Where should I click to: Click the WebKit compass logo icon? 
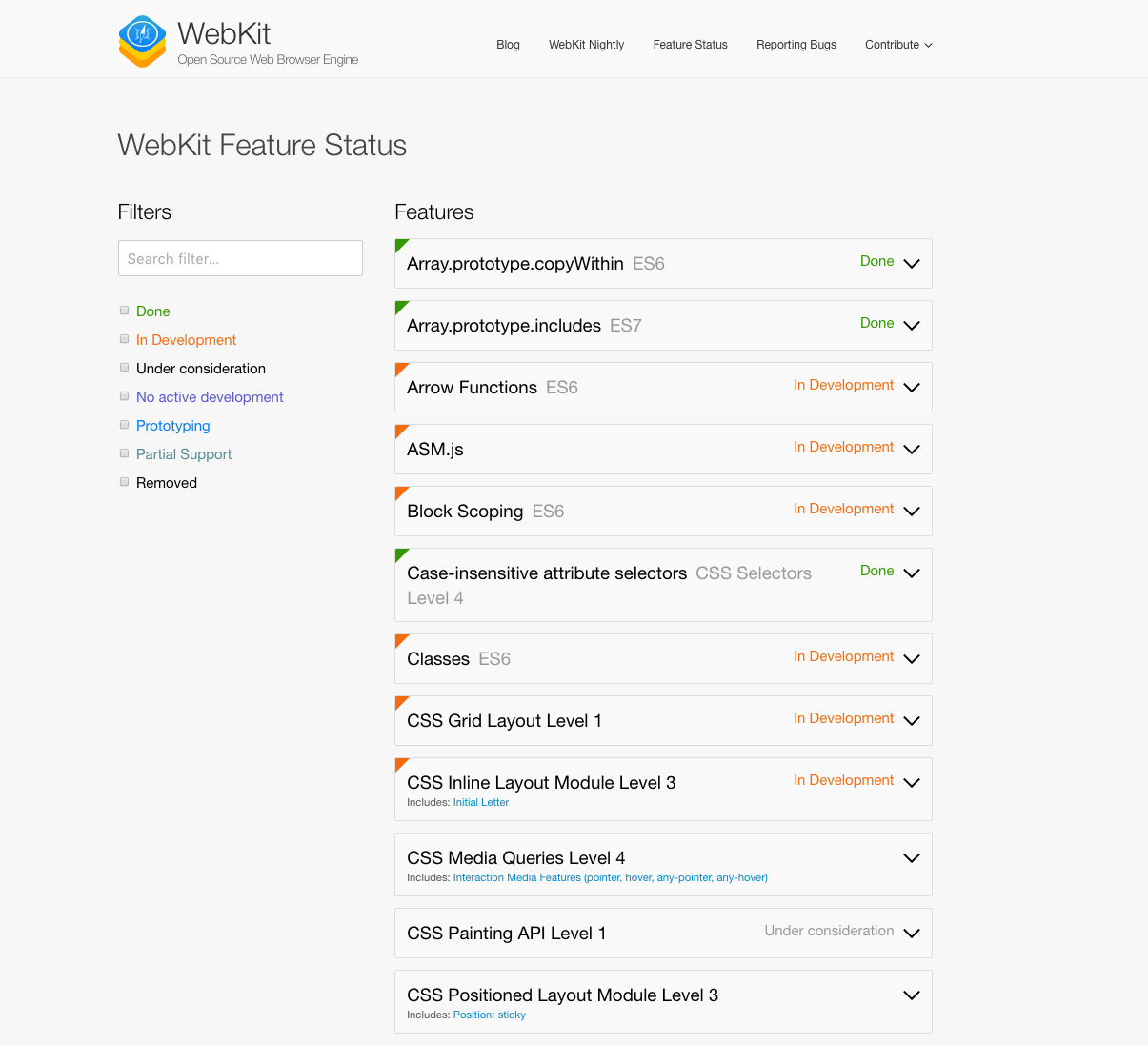[142, 41]
